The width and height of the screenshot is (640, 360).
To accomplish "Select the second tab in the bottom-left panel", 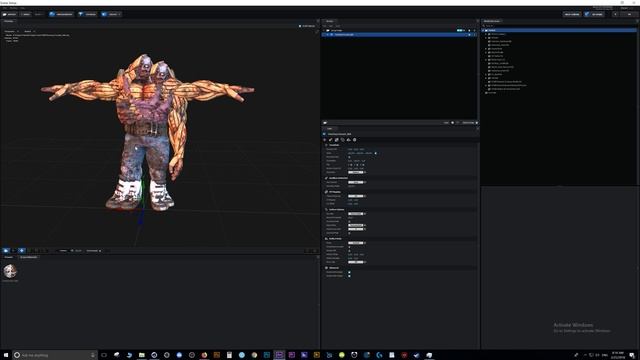I will tap(29, 258).
